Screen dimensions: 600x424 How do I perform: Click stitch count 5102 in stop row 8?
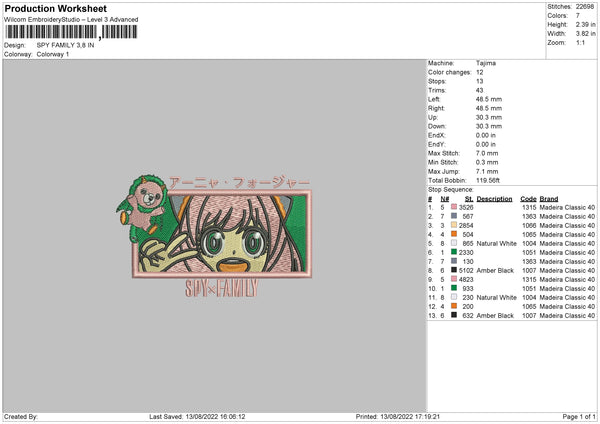(x=466, y=271)
